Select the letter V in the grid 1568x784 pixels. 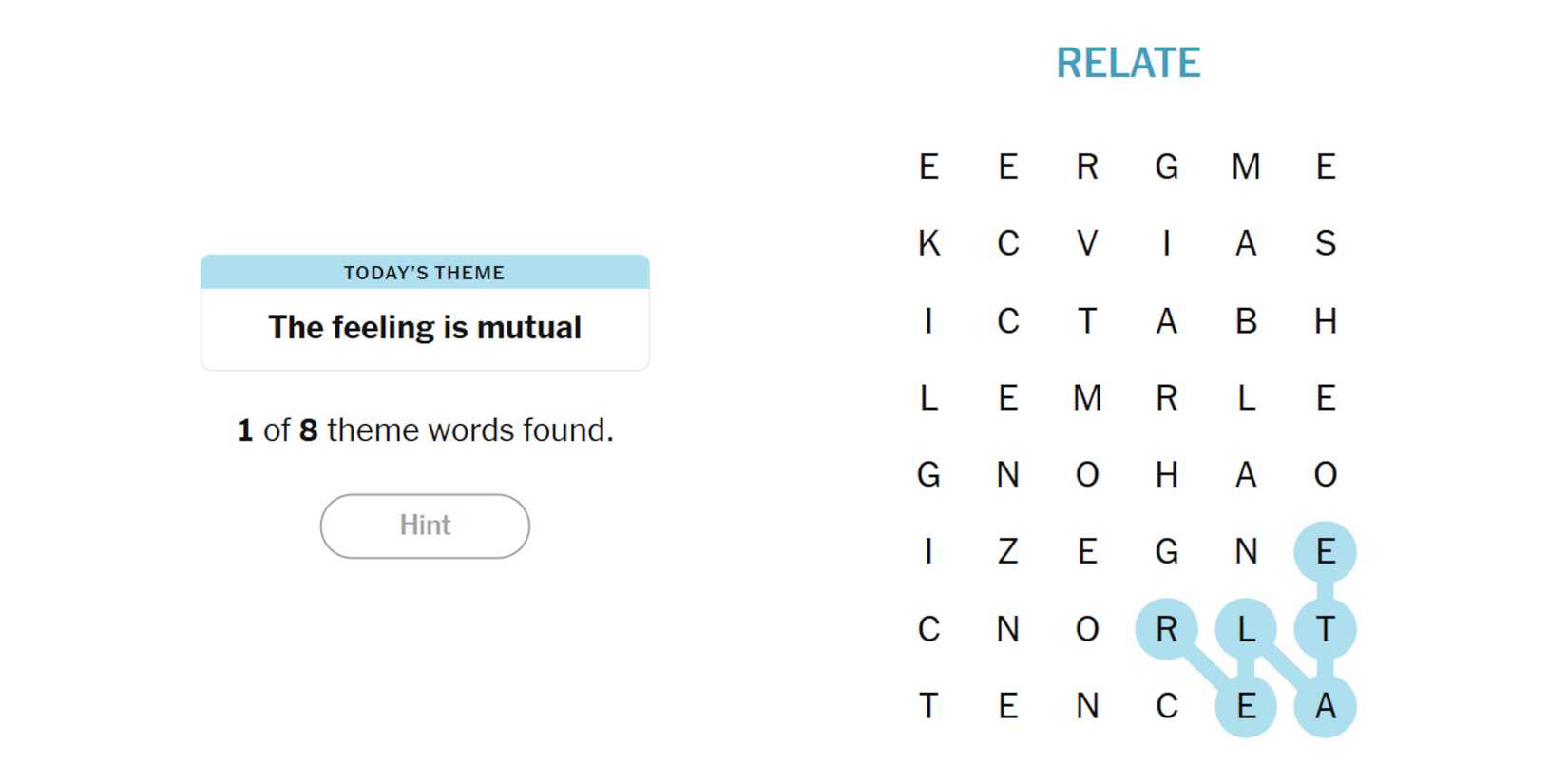pos(1087,244)
